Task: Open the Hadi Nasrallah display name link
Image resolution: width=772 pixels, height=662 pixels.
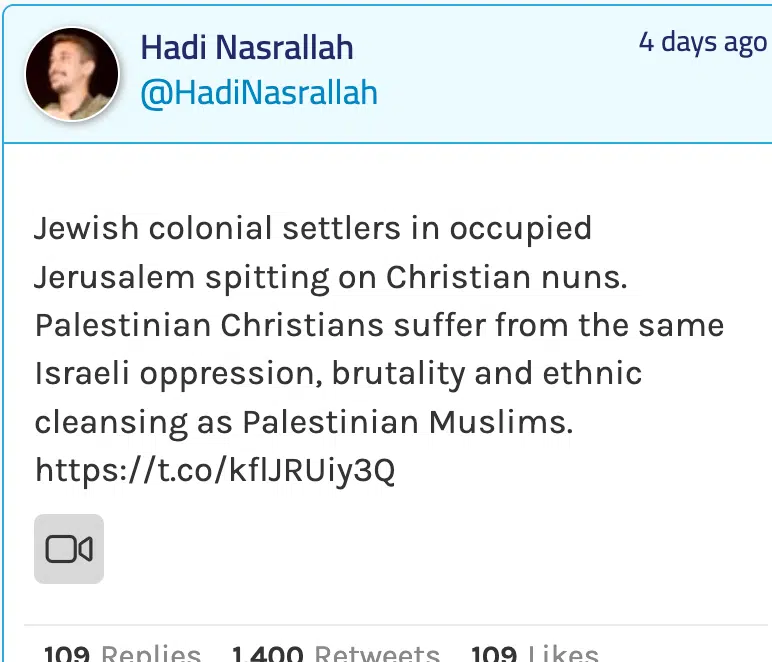Action: [x=247, y=48]
